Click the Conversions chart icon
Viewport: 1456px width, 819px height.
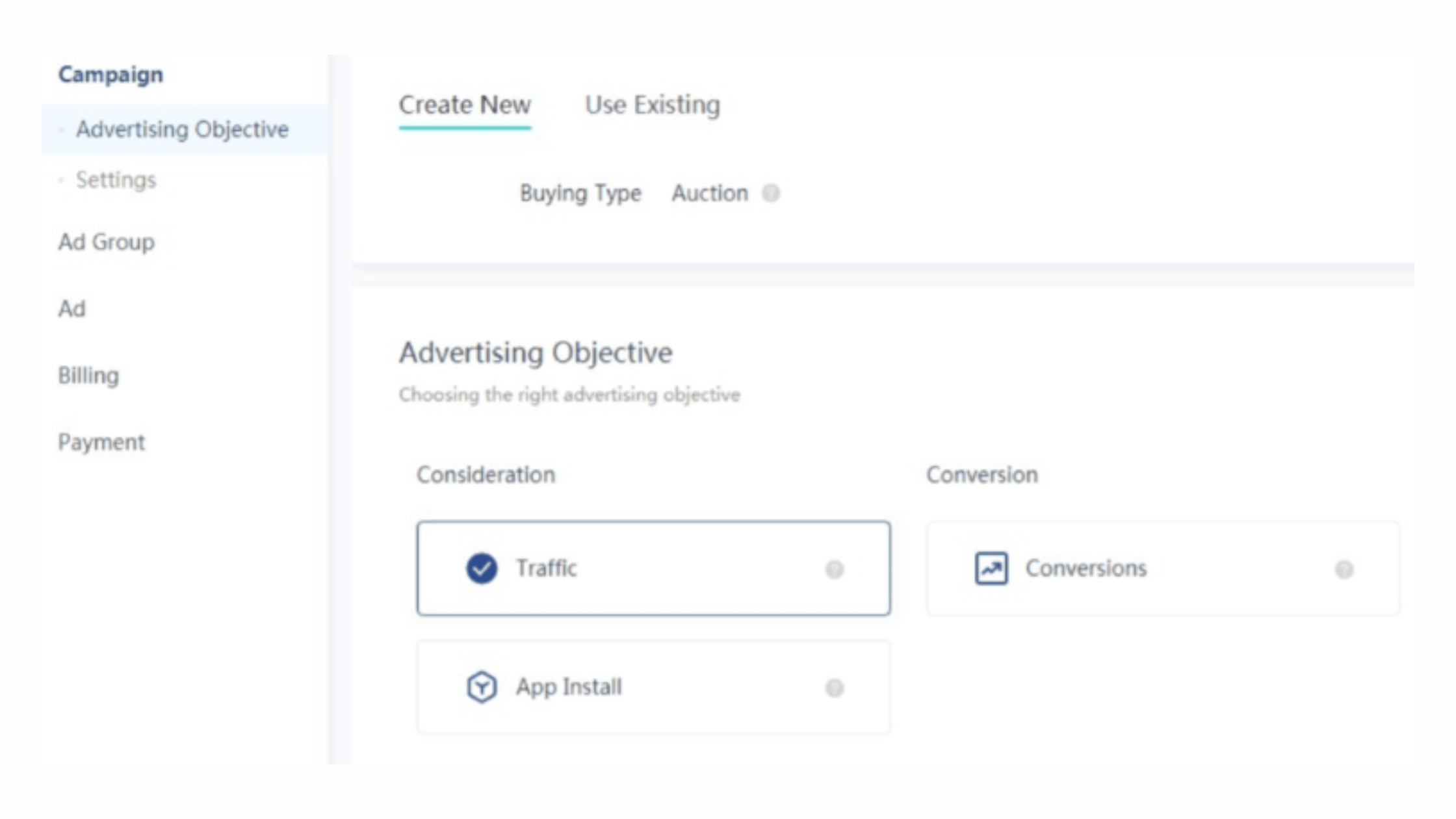[x=991, y=568]
